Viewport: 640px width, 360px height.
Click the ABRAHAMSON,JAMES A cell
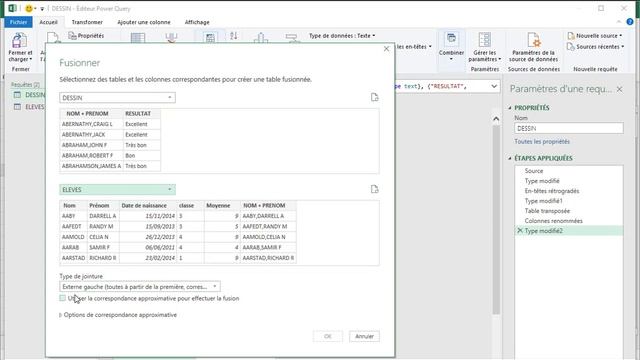point(91,166)
